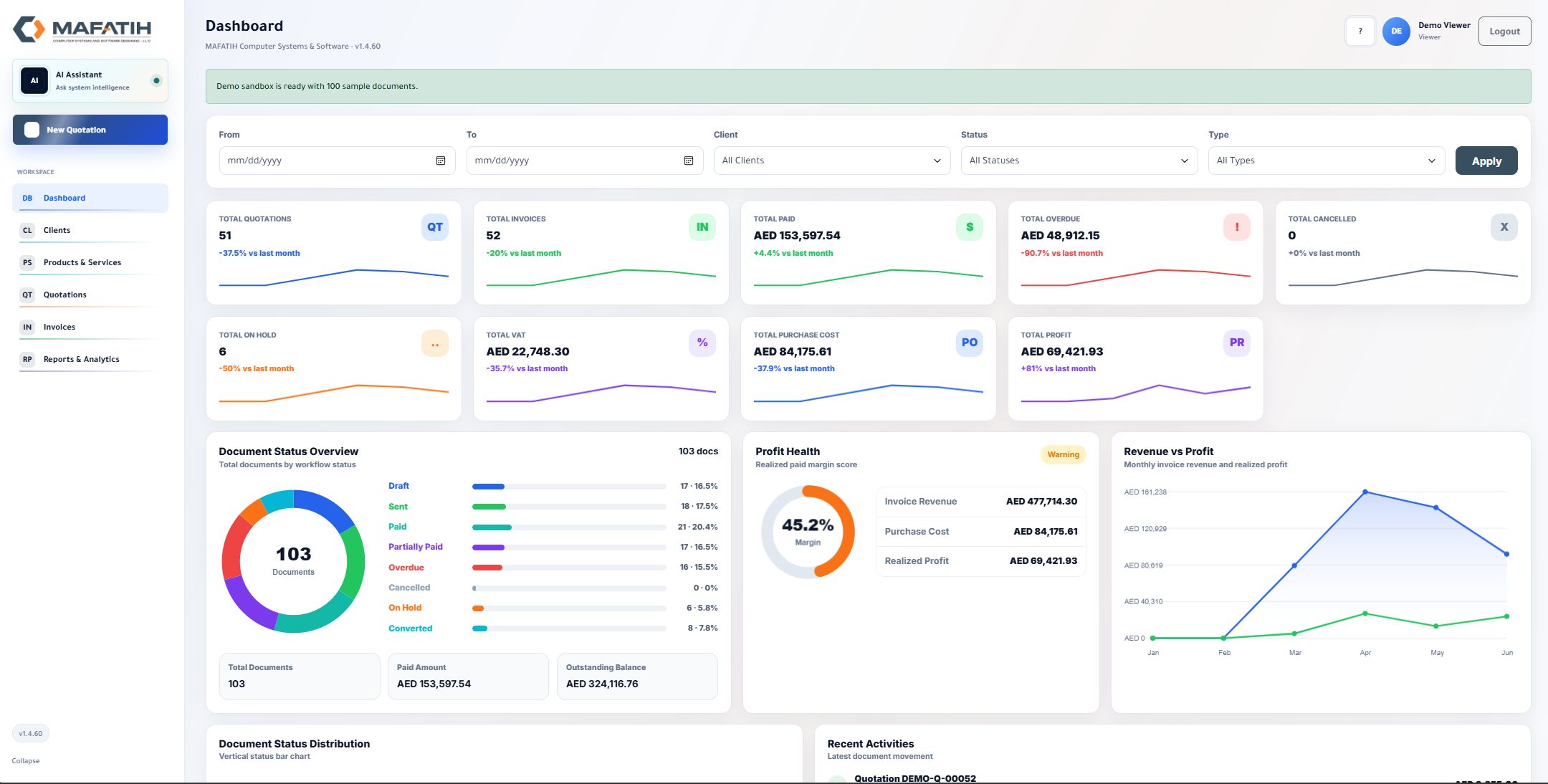
Task: Click the 'AED 84,175.61' Purchase Cost row value
Action: (1045, 532)
